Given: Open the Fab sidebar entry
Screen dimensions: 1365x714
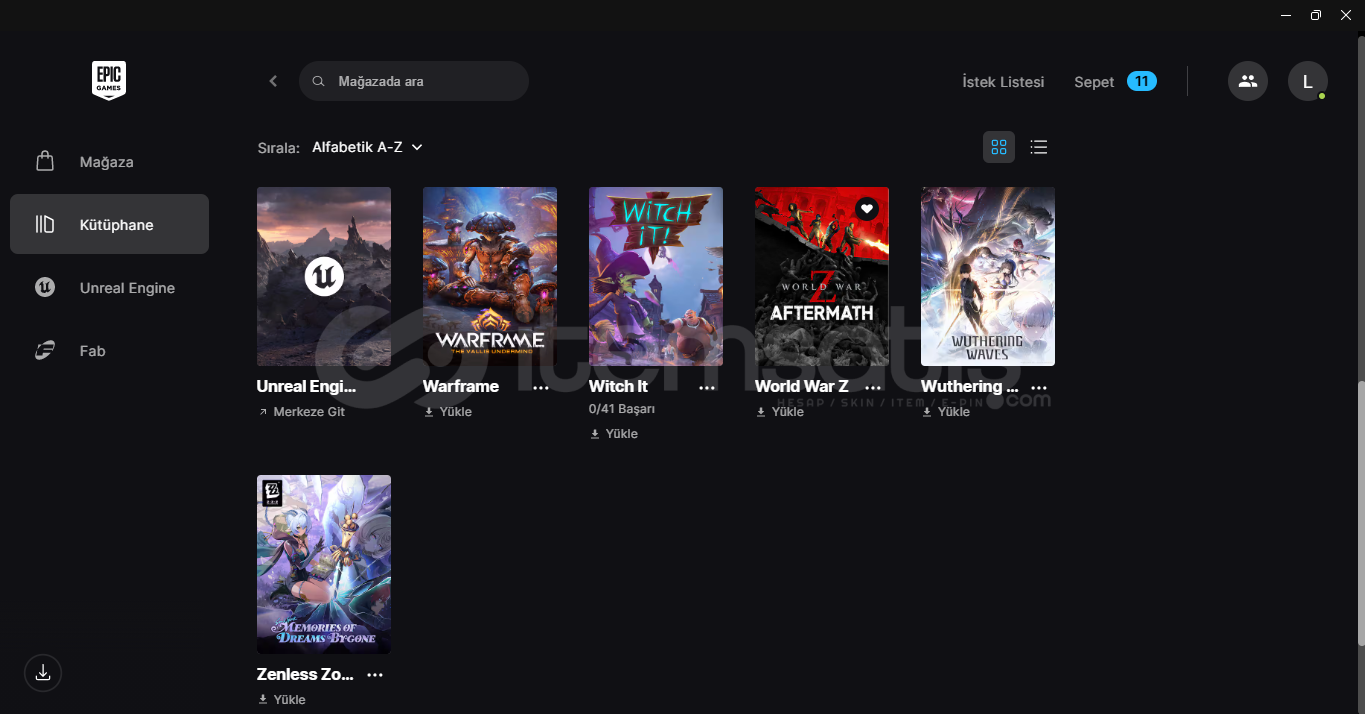Looking at the screenshot, I should 109,351.
